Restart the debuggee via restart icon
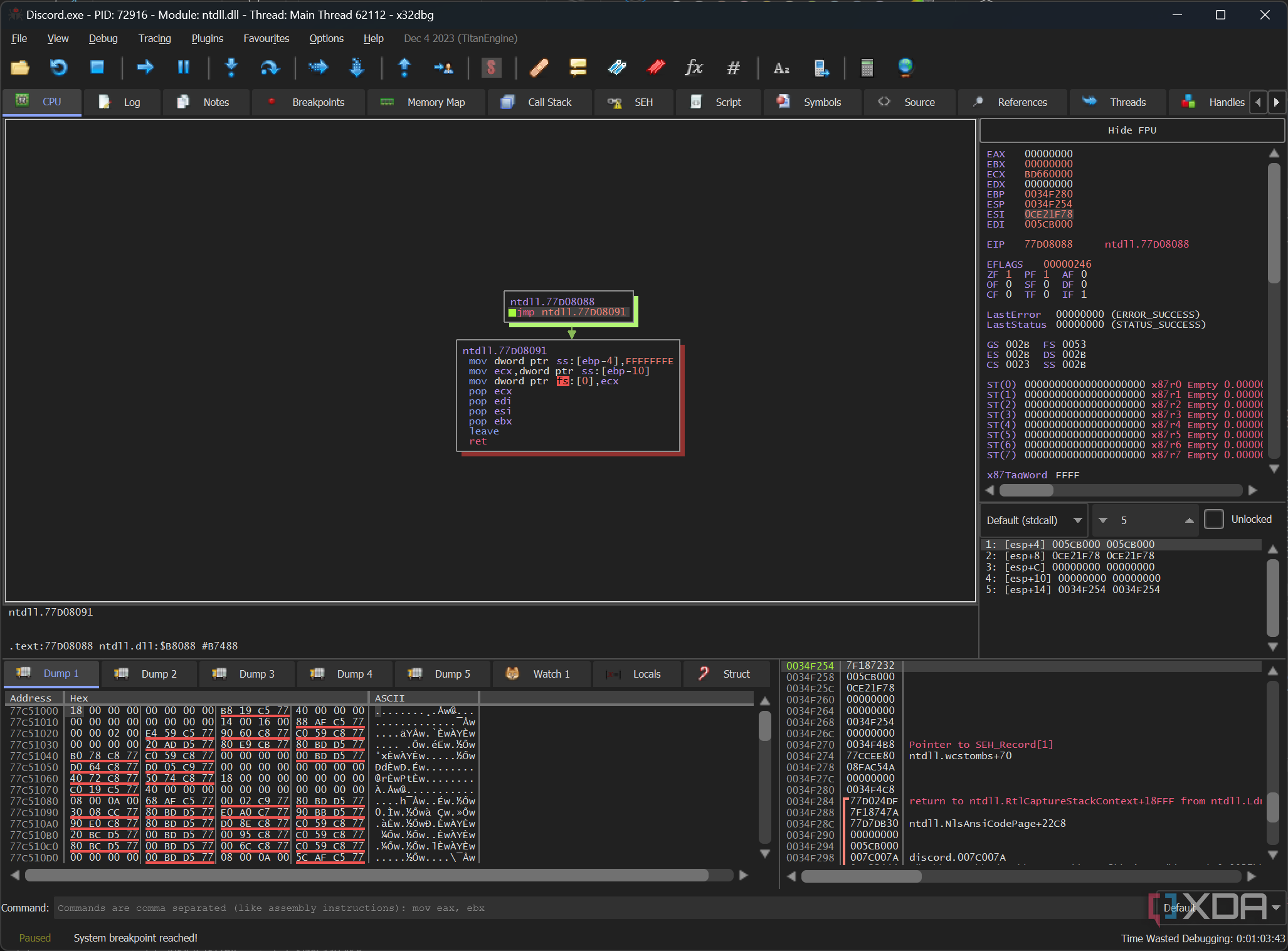 pos(58,68)
